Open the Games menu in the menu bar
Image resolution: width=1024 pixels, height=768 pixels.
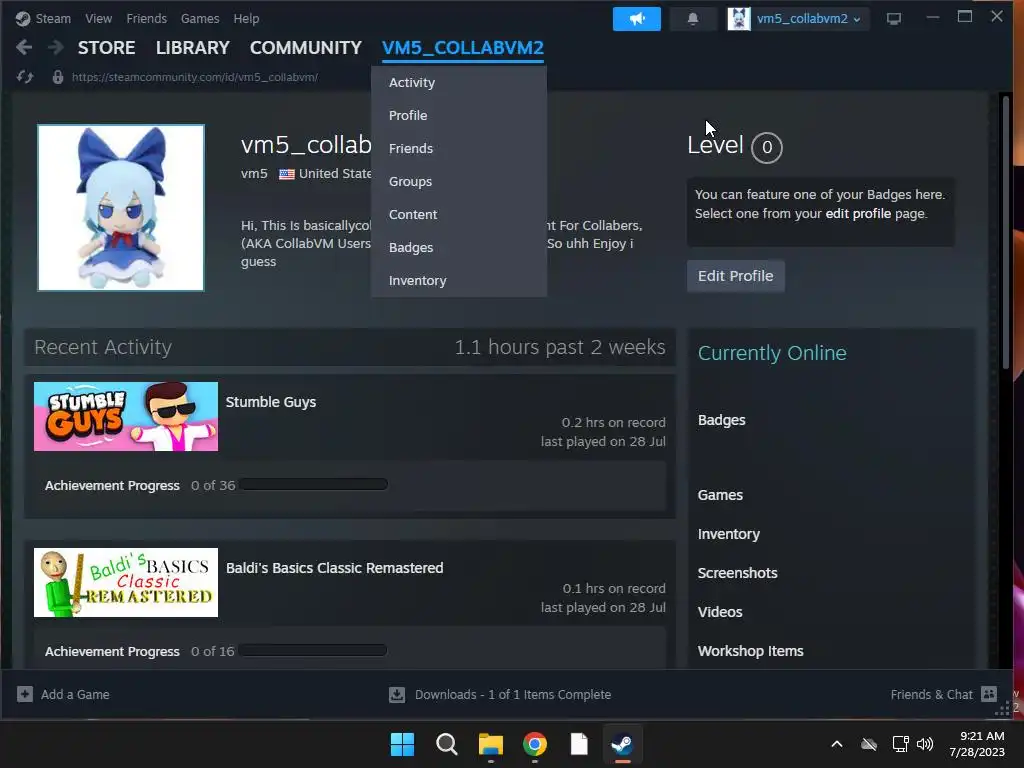click(x=200, y=18)
